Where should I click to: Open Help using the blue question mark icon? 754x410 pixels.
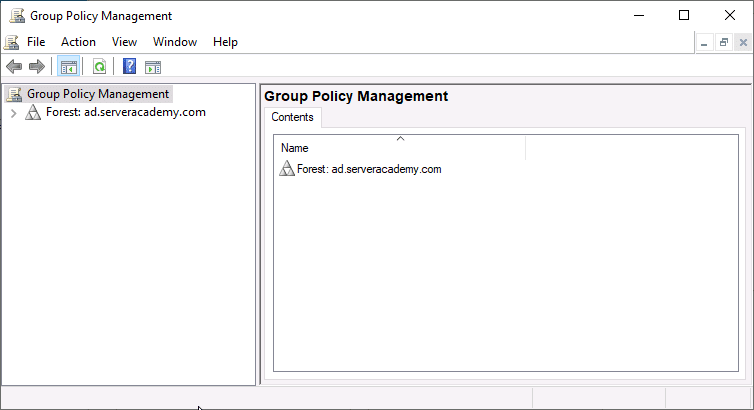coord(129,67)
